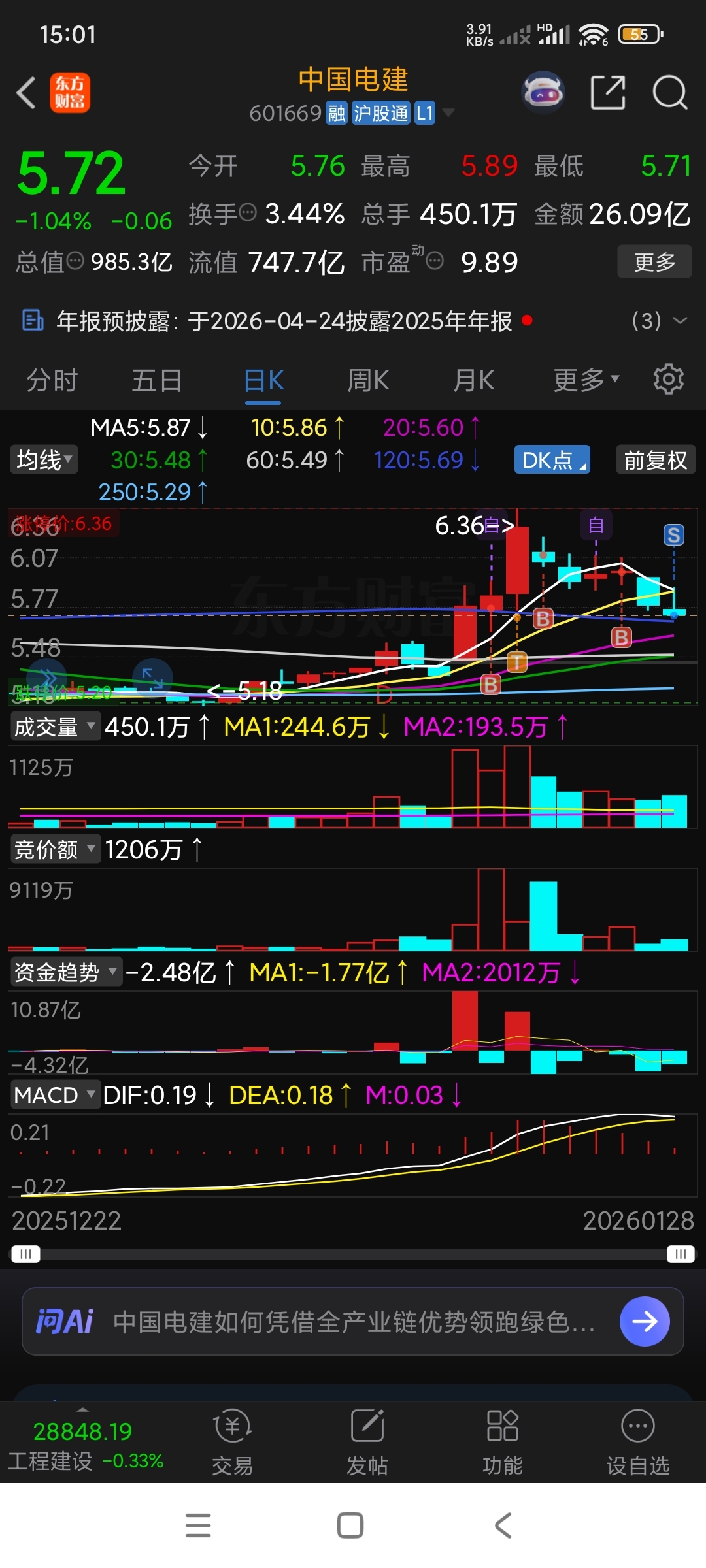The image size is (706, 1568).
Task: Tap info icon beside 市盈
Action: (435, 261)
